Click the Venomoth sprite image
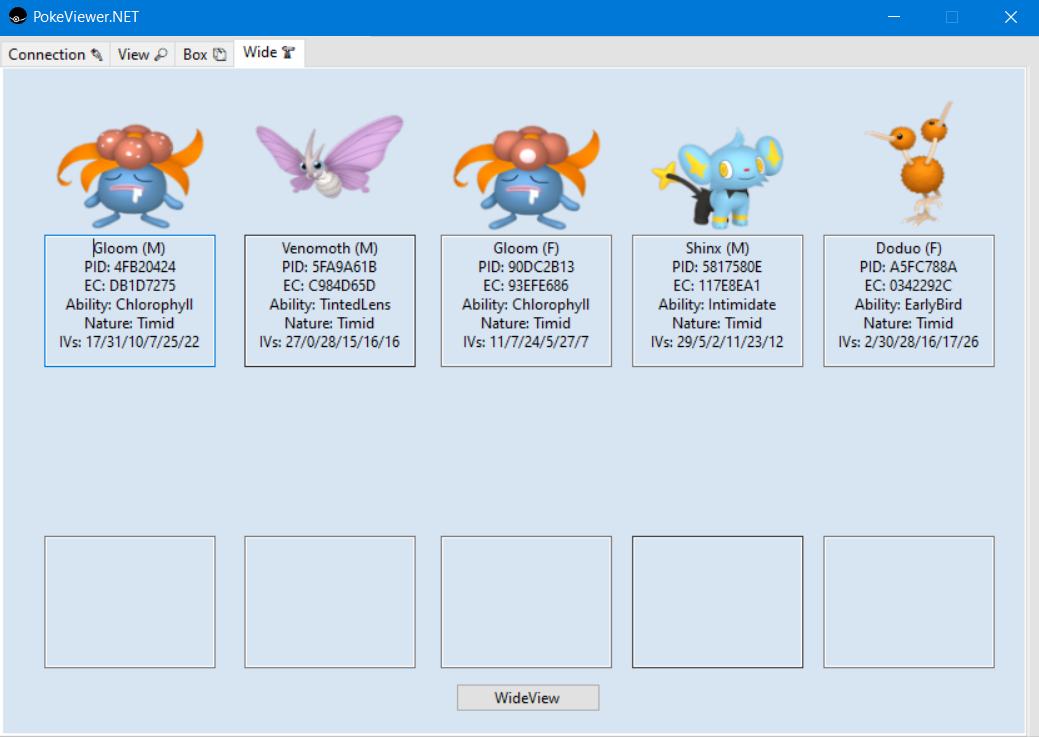 [329, 156]
